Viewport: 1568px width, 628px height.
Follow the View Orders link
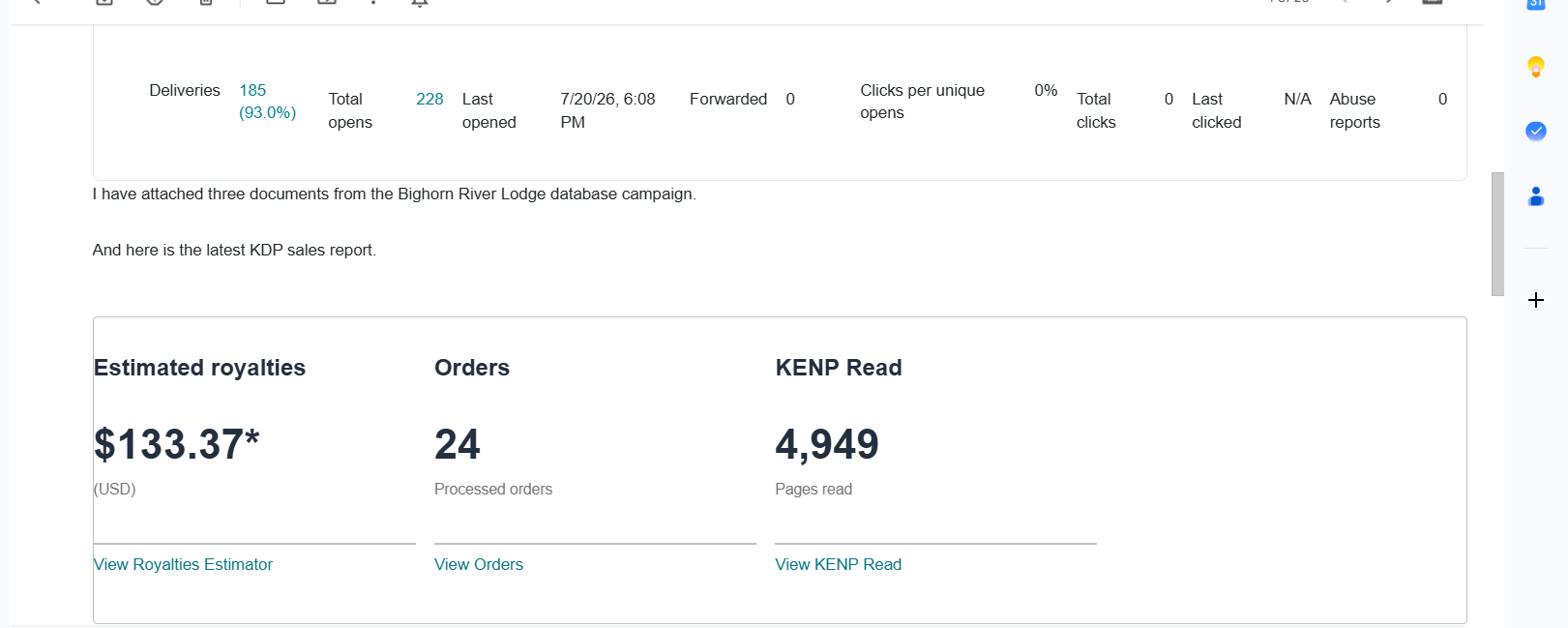(x=479, y=564)
